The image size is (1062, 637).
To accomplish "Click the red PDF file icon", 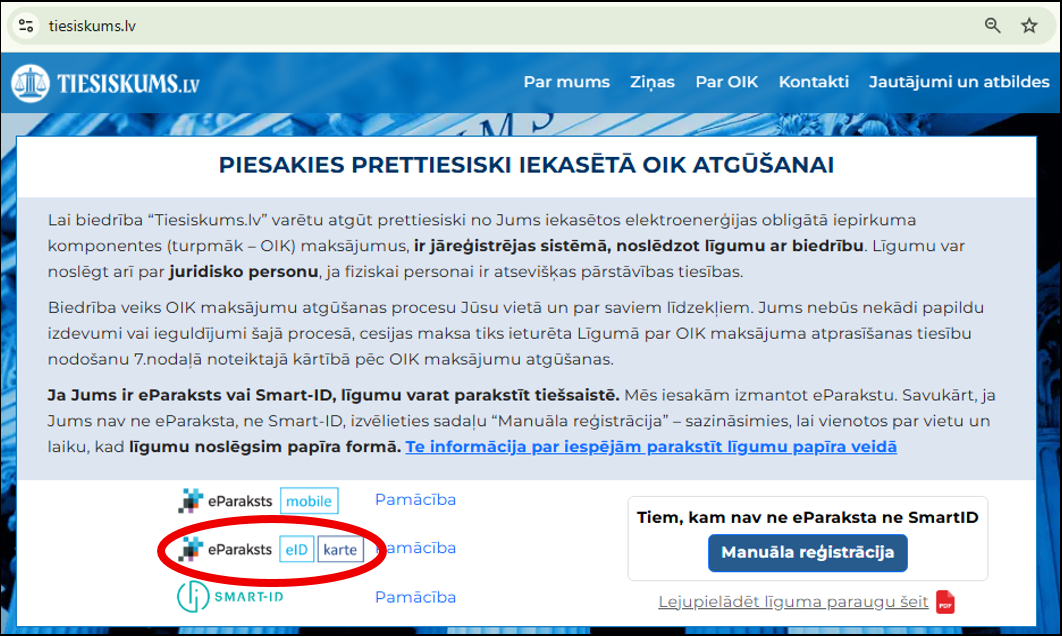I will (x=945, y=602).
